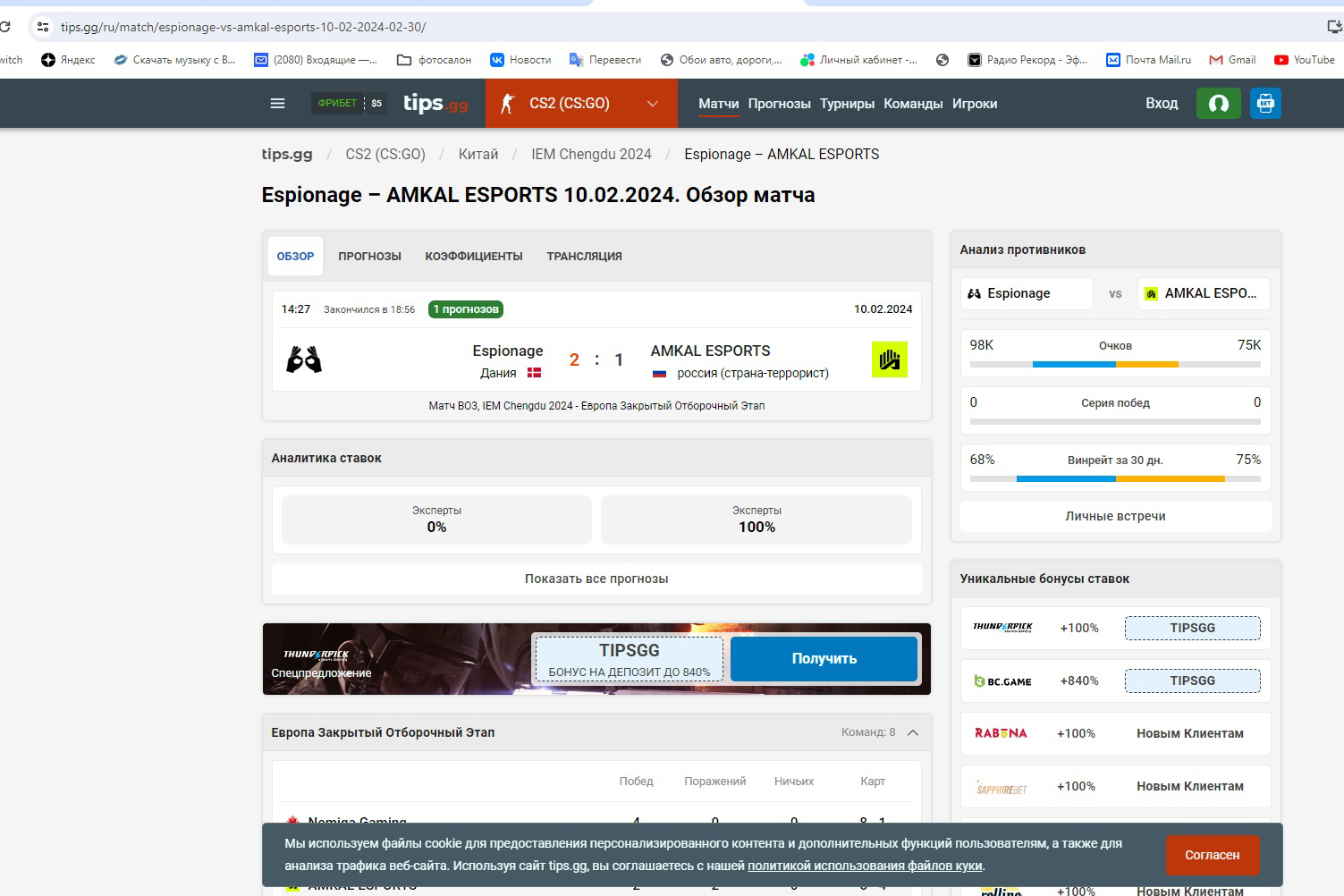The height and width of the screenshot is (896, 1344).
Task: Click the Rabona logo in bonuses list
Action: pos(1001,733)
